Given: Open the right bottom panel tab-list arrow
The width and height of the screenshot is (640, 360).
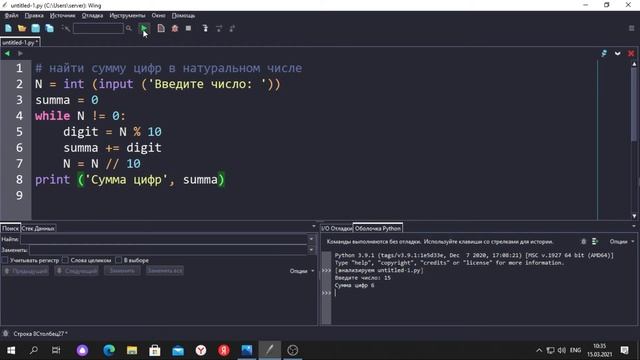Looking at the screenshot, I should pyautogui.click(x=634, y=226).
